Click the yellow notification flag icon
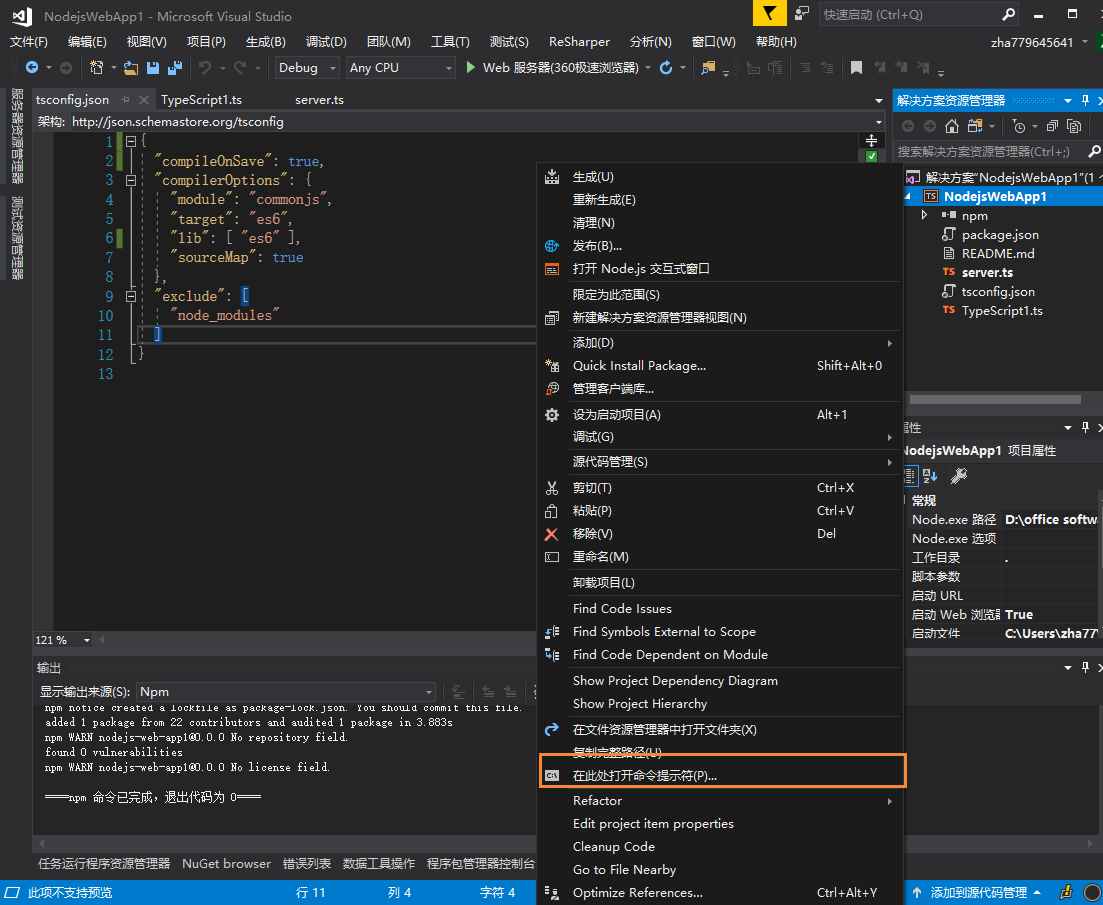Viewport: 1103px width, 905px height. coord(770,13)
